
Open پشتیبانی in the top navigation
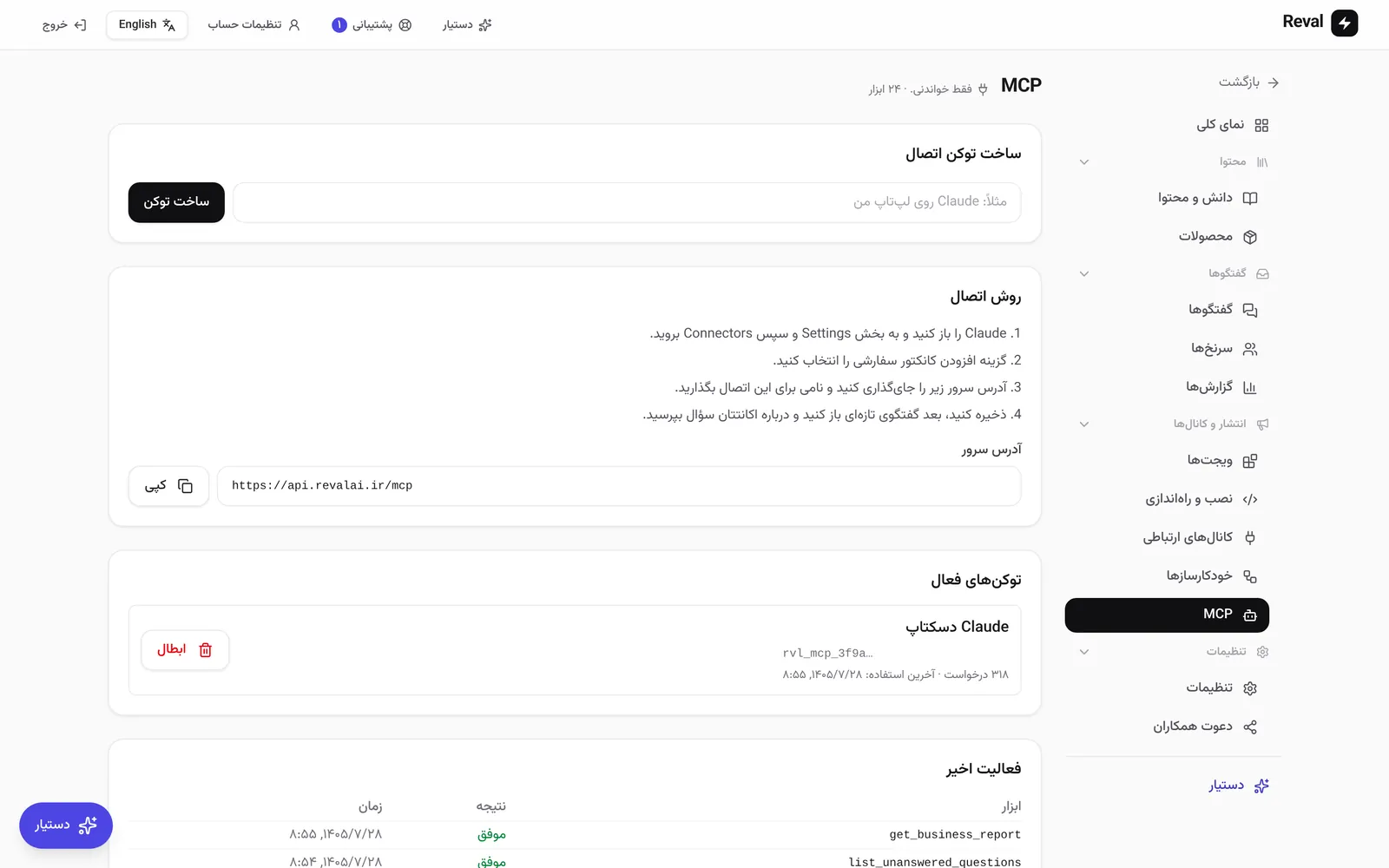coord(372,24)
